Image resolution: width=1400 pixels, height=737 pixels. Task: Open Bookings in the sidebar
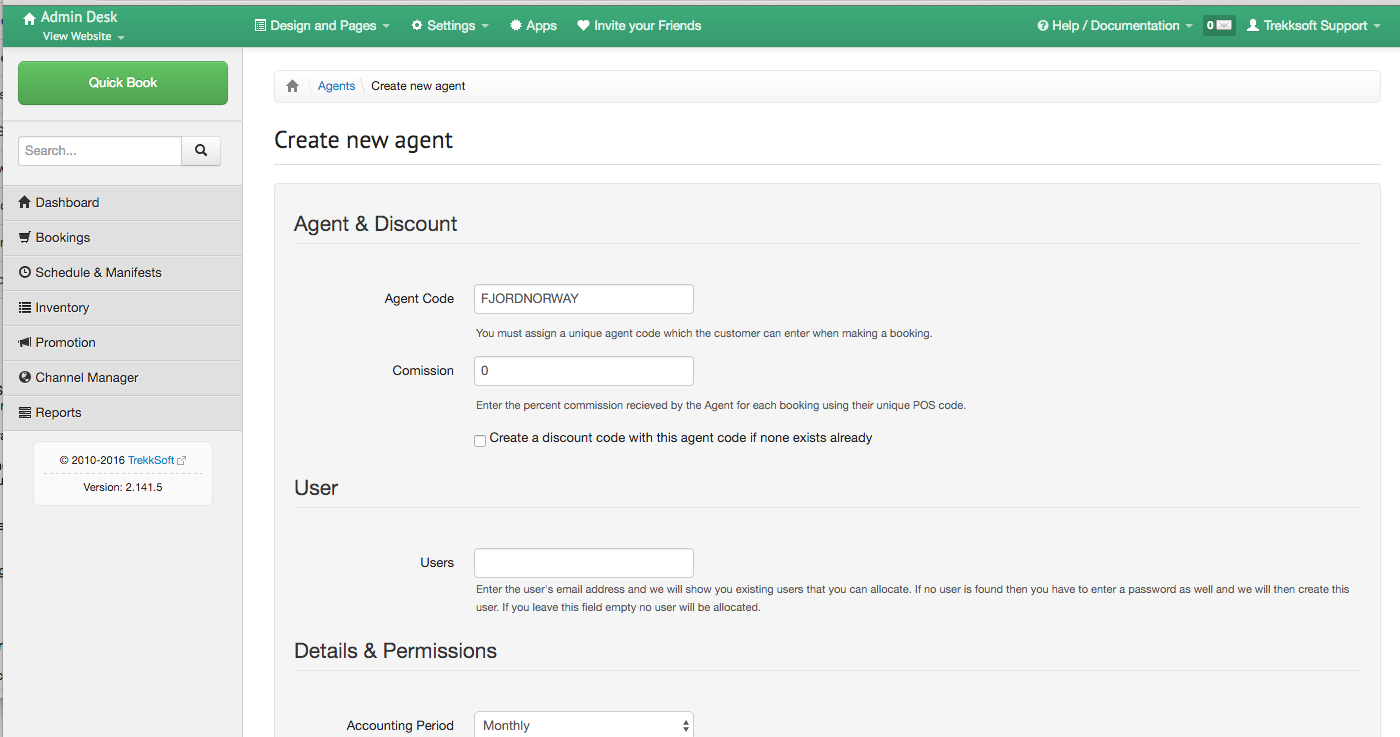coord(123,237)
